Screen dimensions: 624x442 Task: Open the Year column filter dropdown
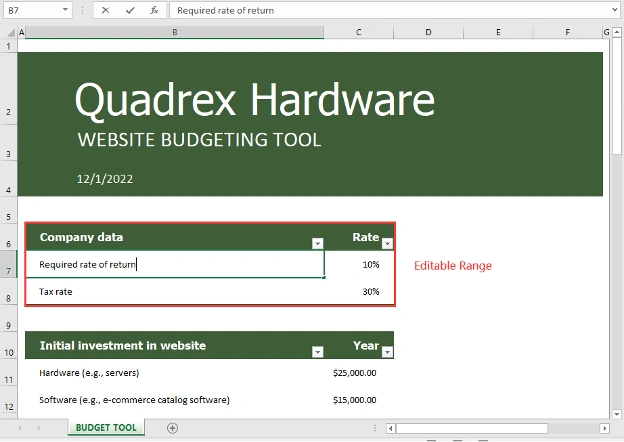point(387,352)
